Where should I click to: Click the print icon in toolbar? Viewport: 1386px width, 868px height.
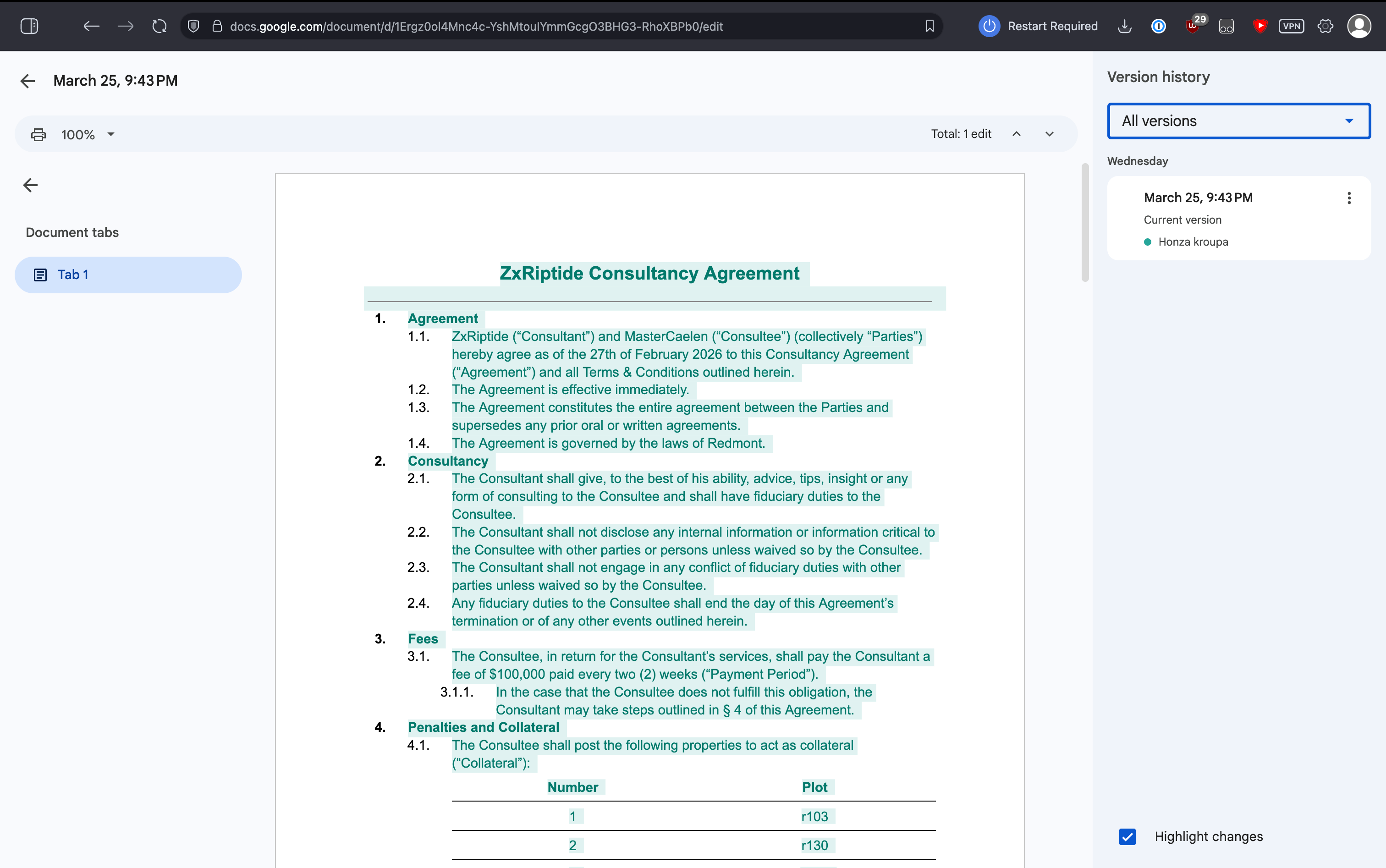(38, 134)
